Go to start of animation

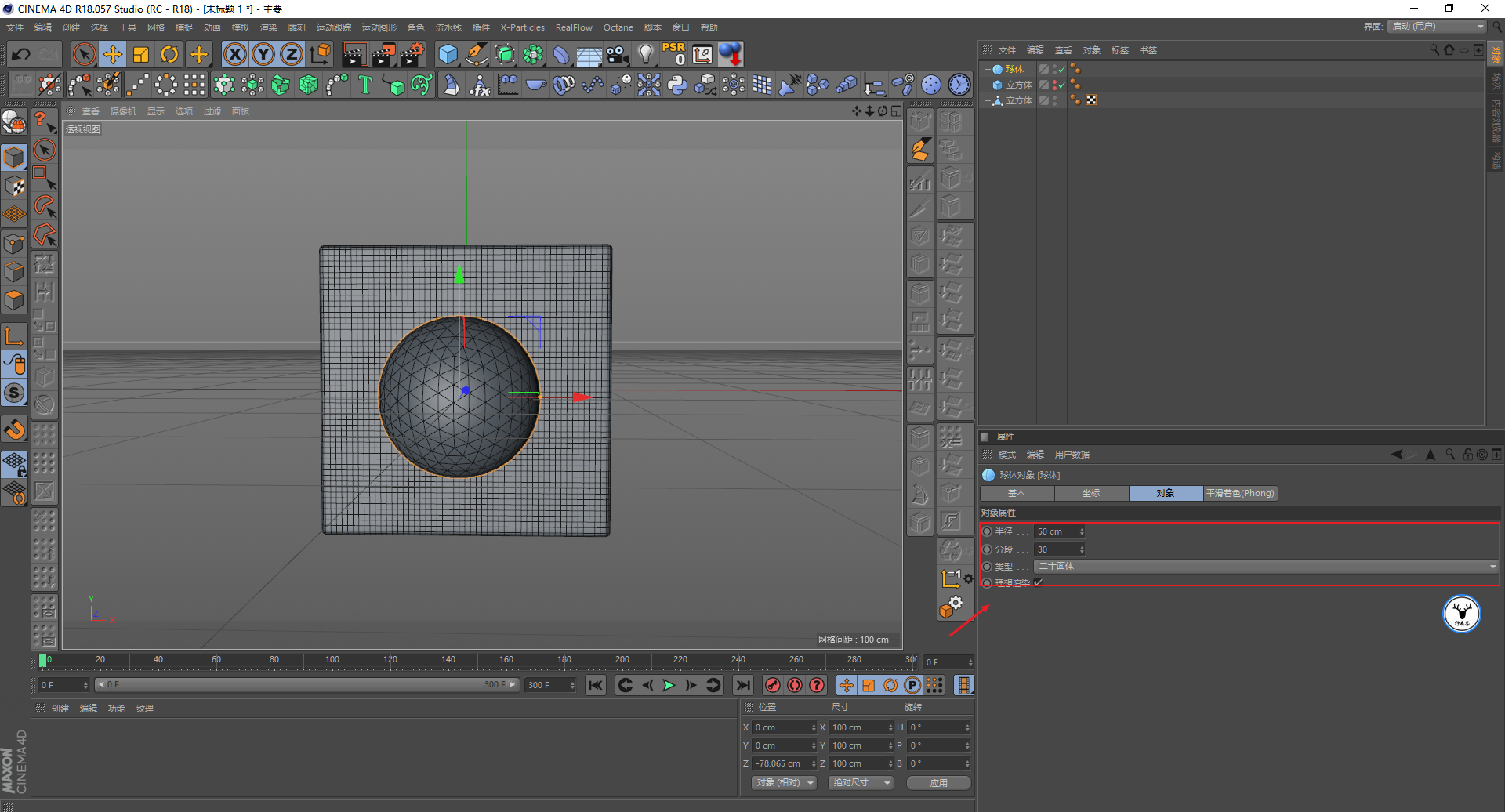(x=596, y=685)
